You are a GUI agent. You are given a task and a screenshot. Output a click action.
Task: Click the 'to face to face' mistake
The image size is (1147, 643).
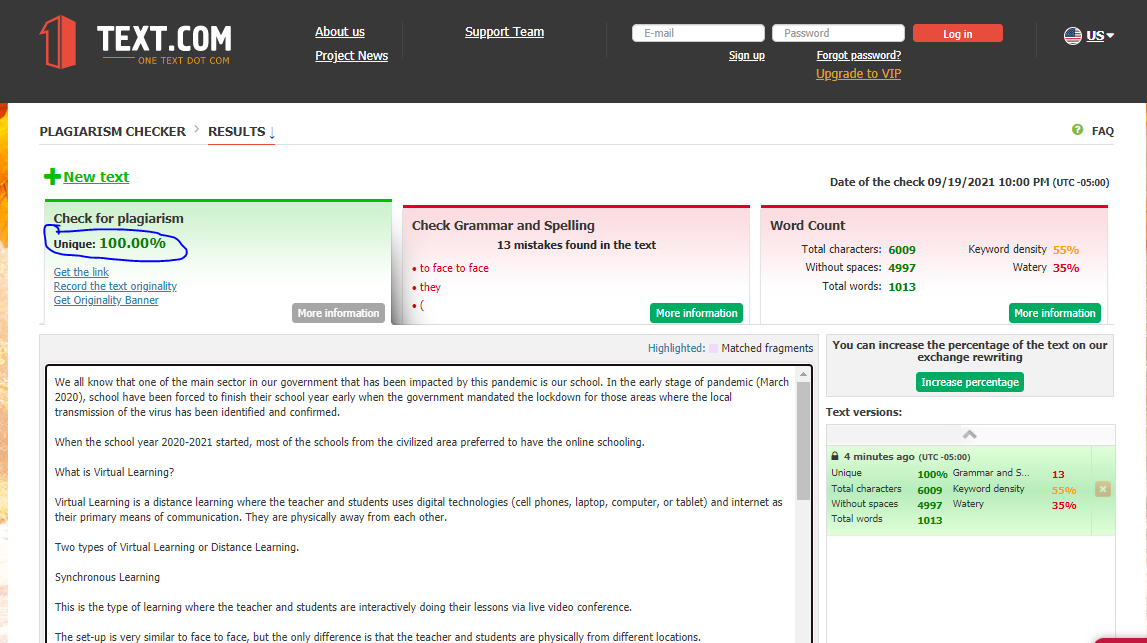pos(454,268)
